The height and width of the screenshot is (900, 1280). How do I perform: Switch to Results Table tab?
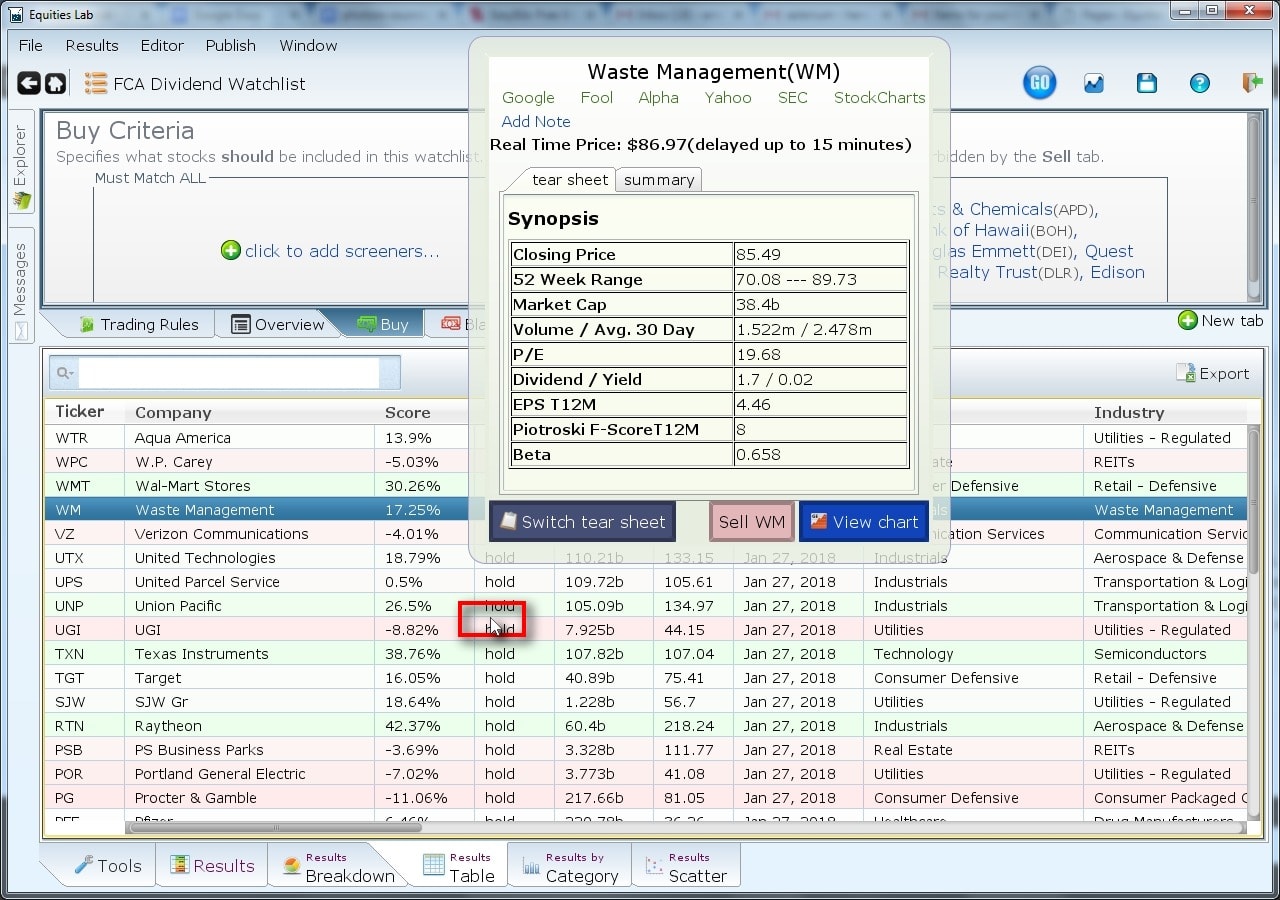458,867
